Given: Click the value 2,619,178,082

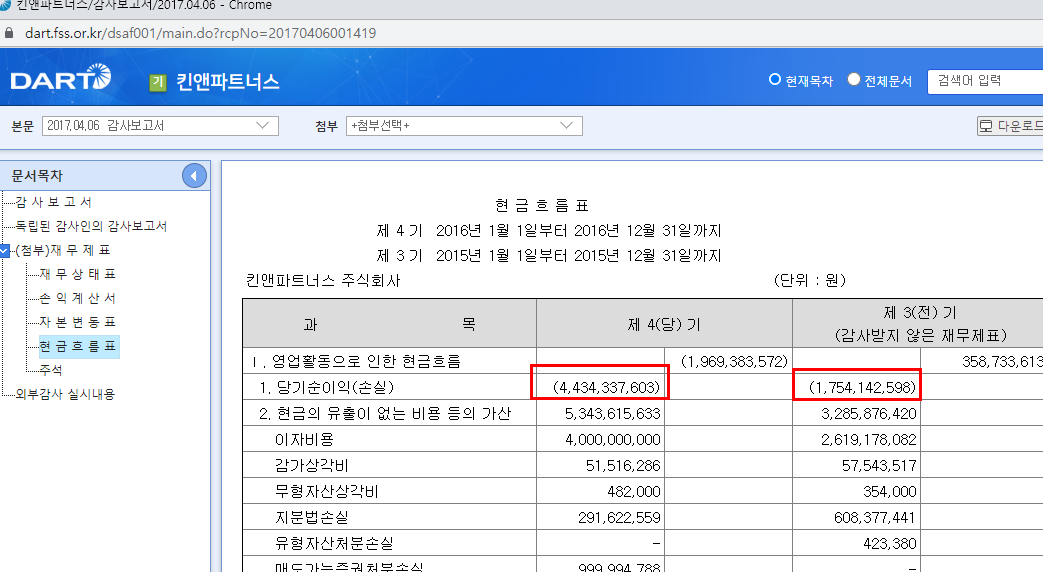Looking at the screenshot, I should [x=869, y=440].
